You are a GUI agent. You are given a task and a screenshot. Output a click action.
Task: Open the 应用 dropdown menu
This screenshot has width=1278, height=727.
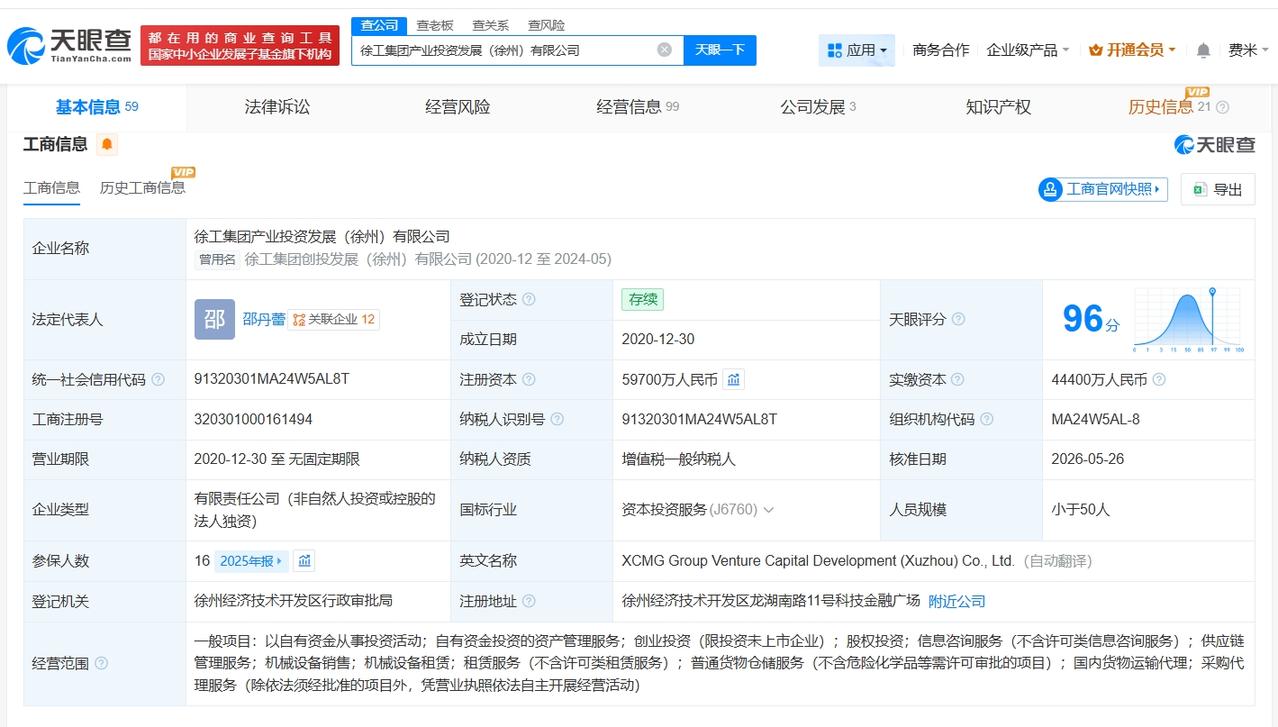[x=857, y=50]
